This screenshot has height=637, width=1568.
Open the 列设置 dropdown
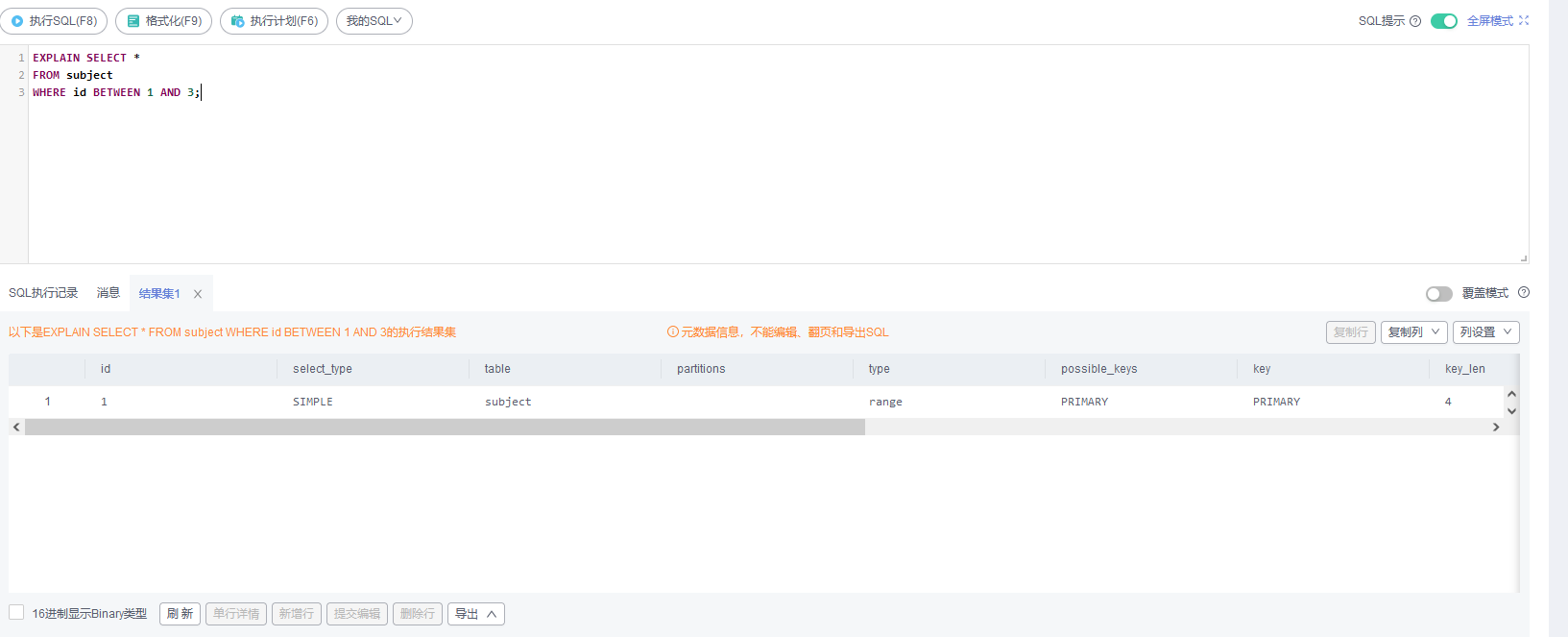tap(1486, 332)
